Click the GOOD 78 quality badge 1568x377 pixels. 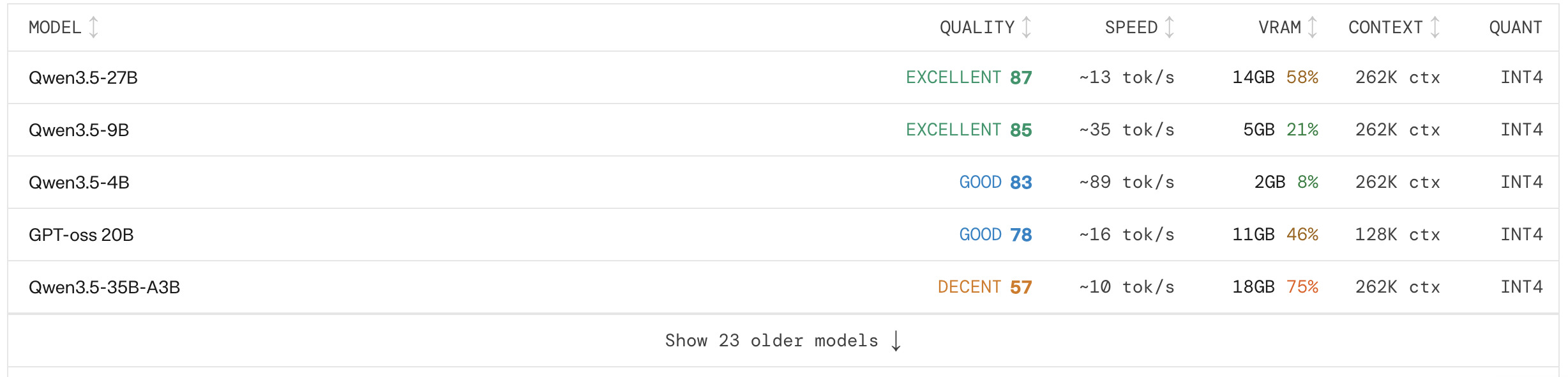[x=996, y=235]
